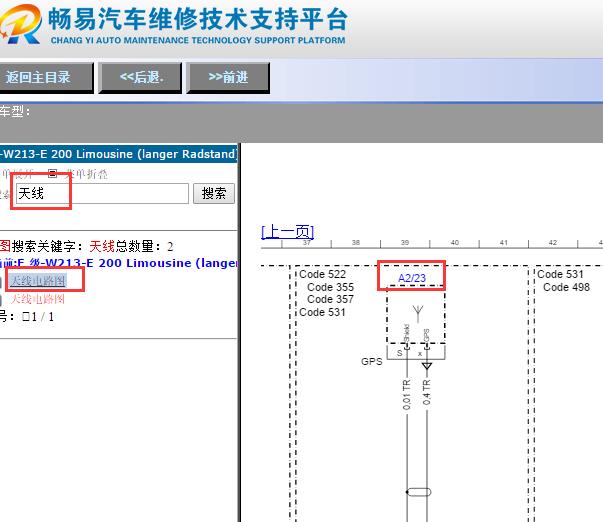Open the red 天线电路图 link below

[38, 299]
